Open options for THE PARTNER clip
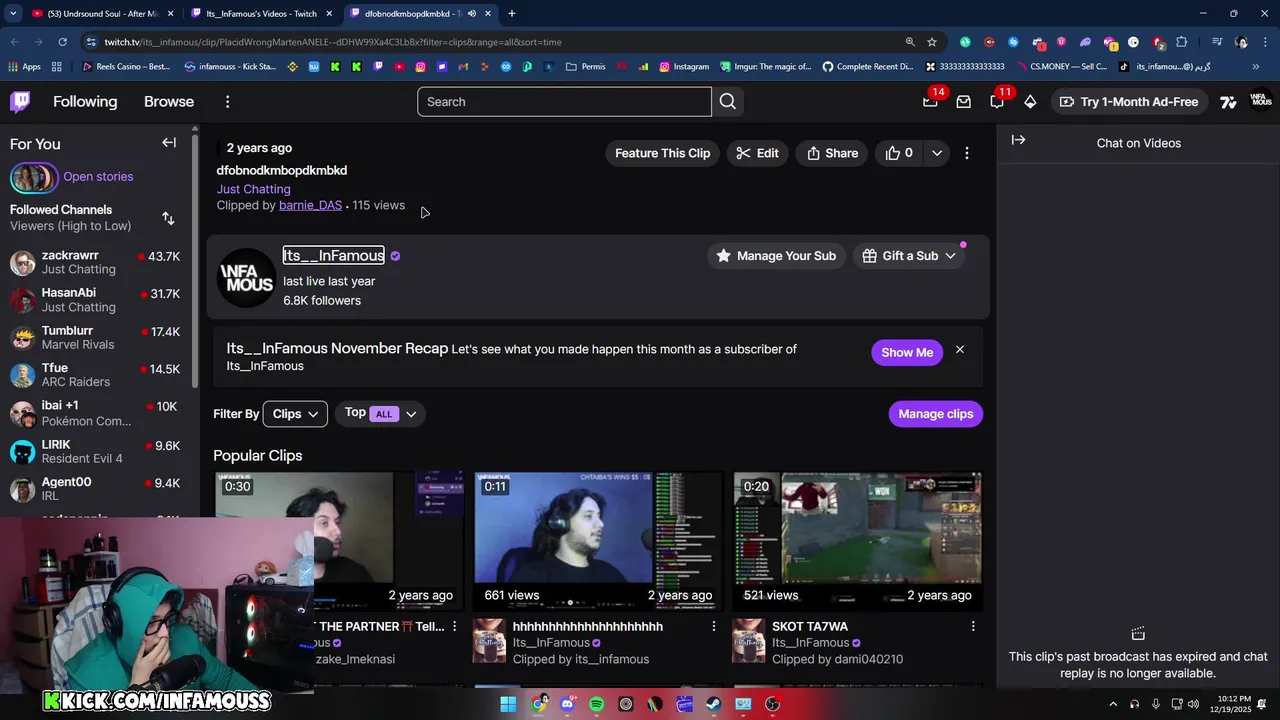The width and height of the screenshot is (1280, 720). pos(454,626)
